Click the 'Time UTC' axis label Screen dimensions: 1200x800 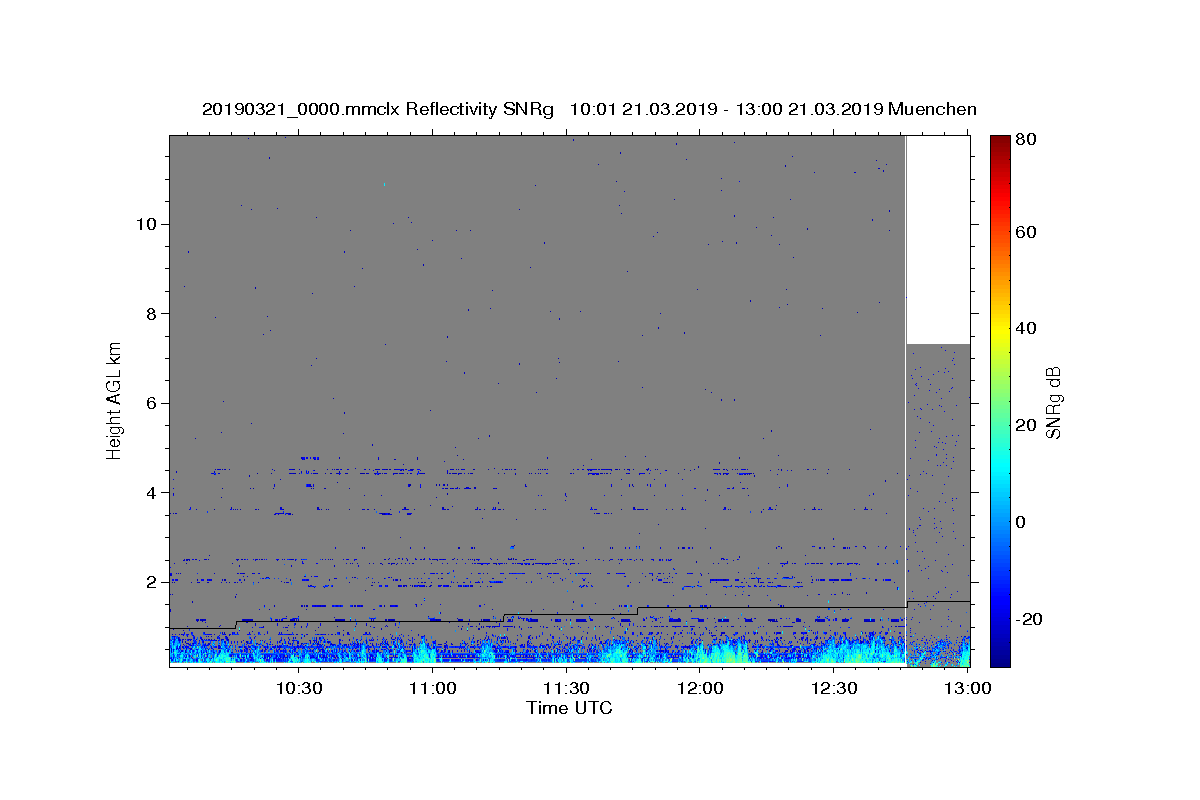point(569,708)
